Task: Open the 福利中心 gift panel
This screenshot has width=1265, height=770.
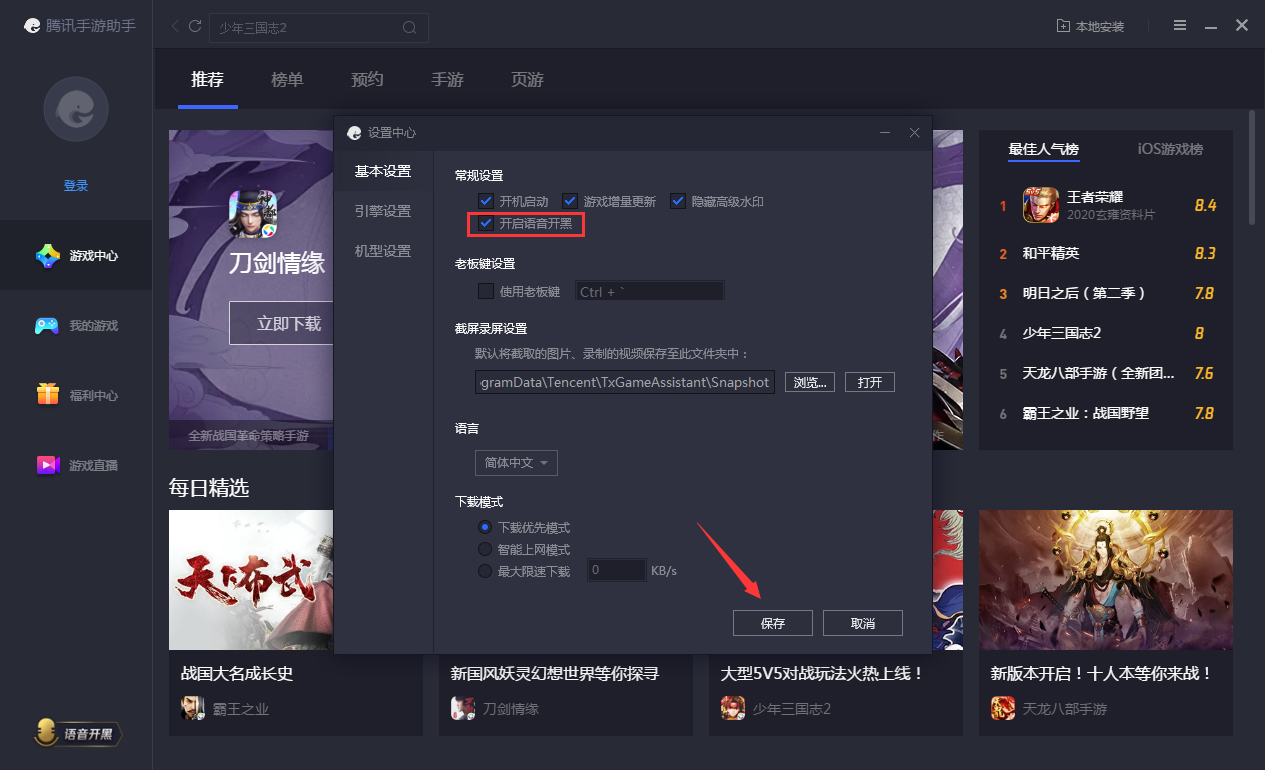Action: click(75, 394)
